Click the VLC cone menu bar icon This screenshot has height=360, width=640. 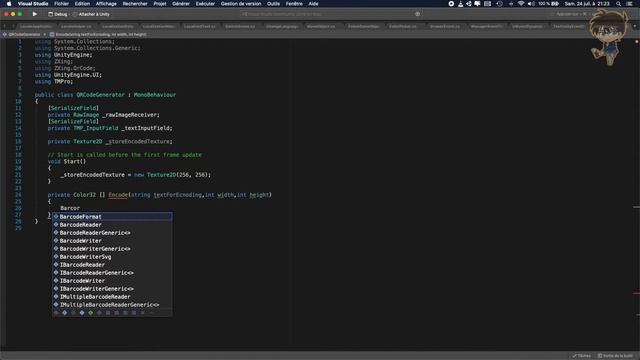pyautogui.click(x=460, y=4)
